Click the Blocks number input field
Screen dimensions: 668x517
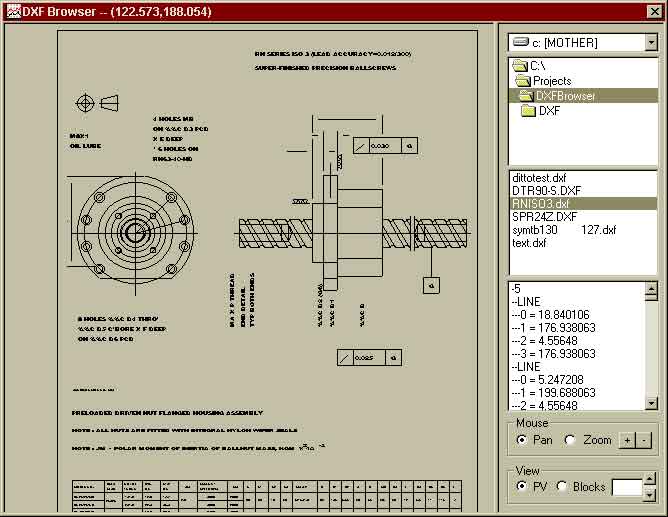tap(627, 487)
